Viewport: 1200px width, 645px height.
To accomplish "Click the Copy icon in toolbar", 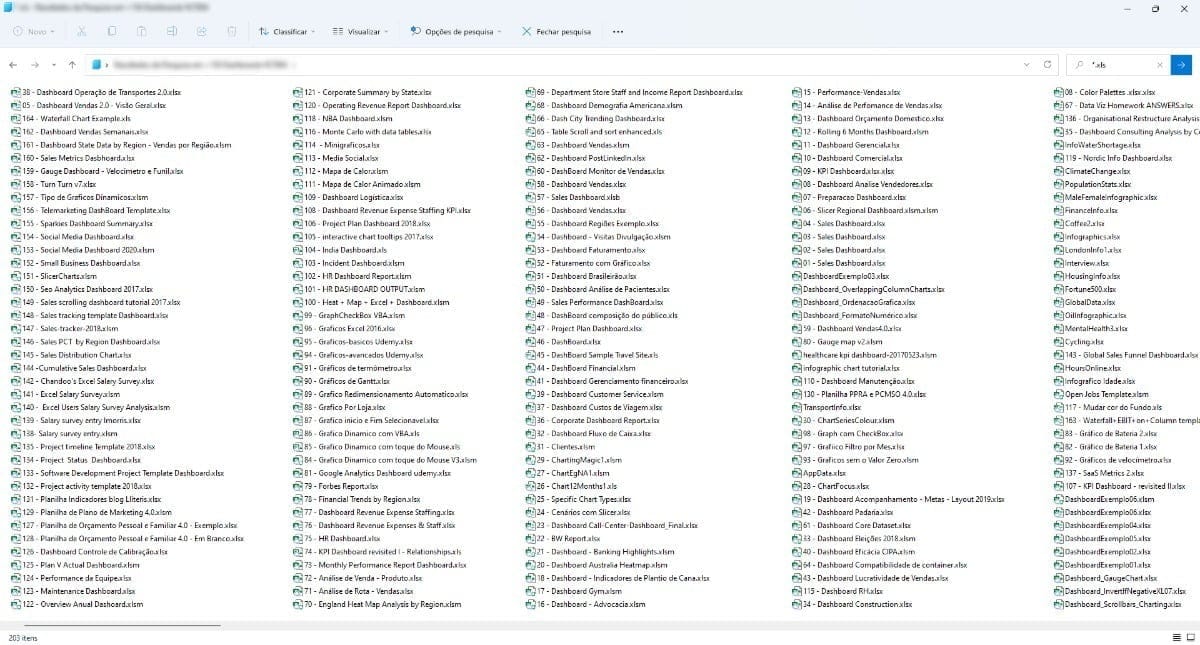I will point(112,31).
